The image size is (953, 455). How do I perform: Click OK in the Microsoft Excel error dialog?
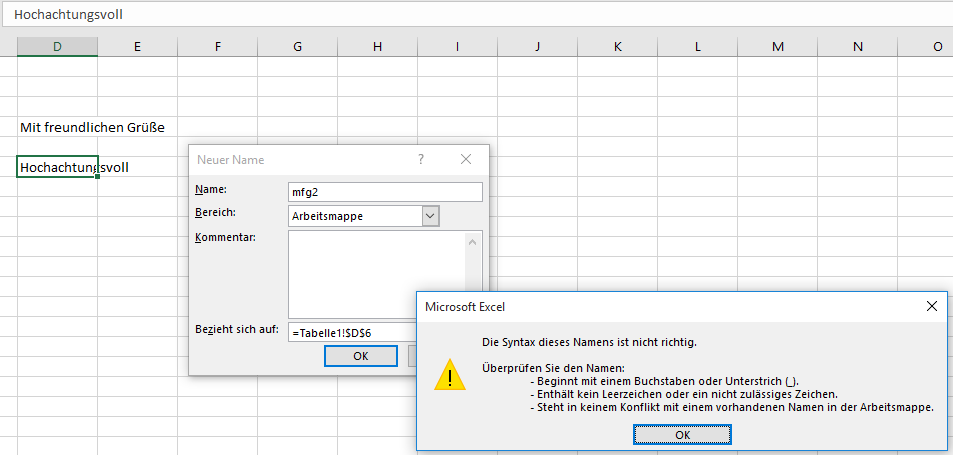pos(682,435)
